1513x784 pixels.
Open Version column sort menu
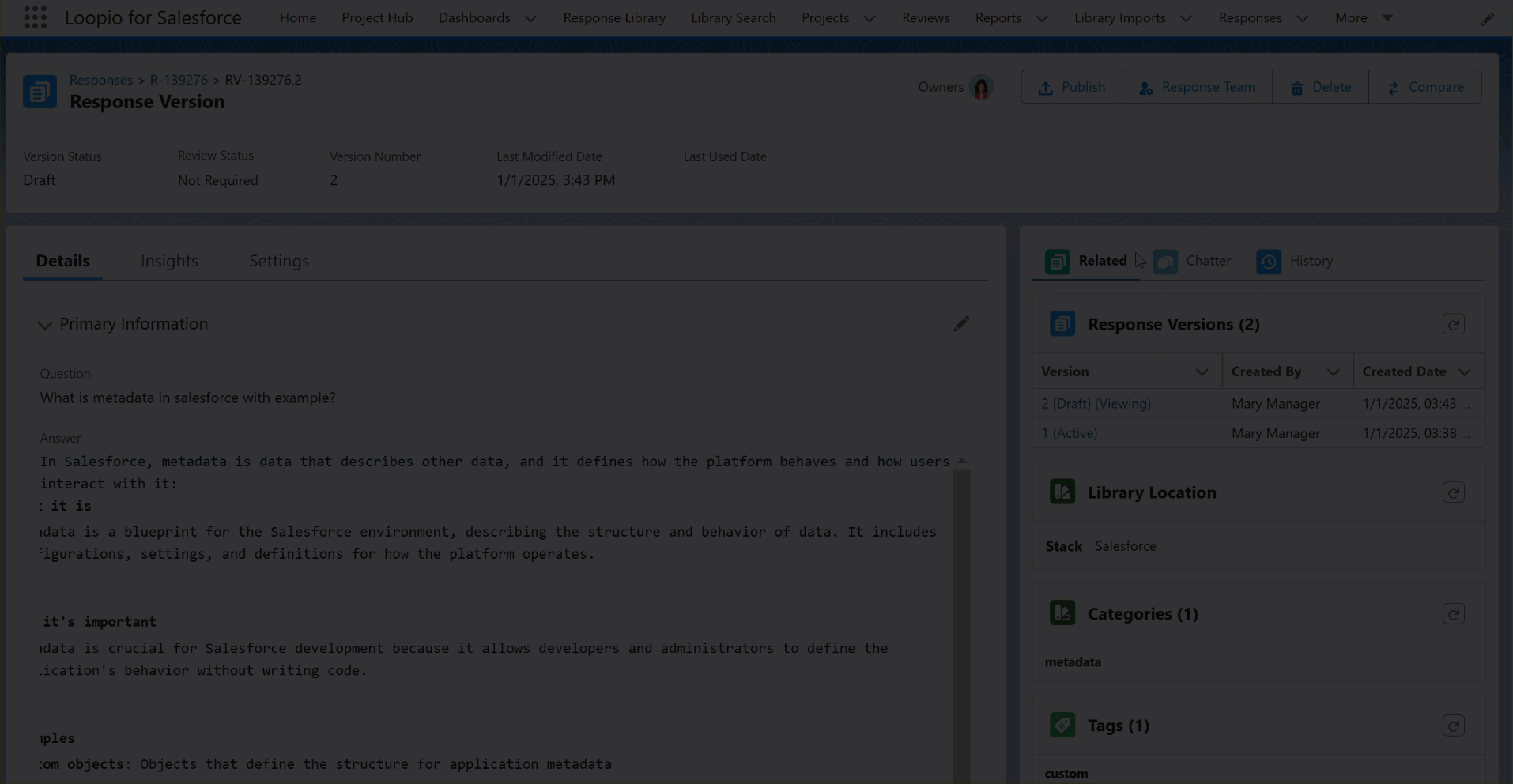(x=1202, y=372)
